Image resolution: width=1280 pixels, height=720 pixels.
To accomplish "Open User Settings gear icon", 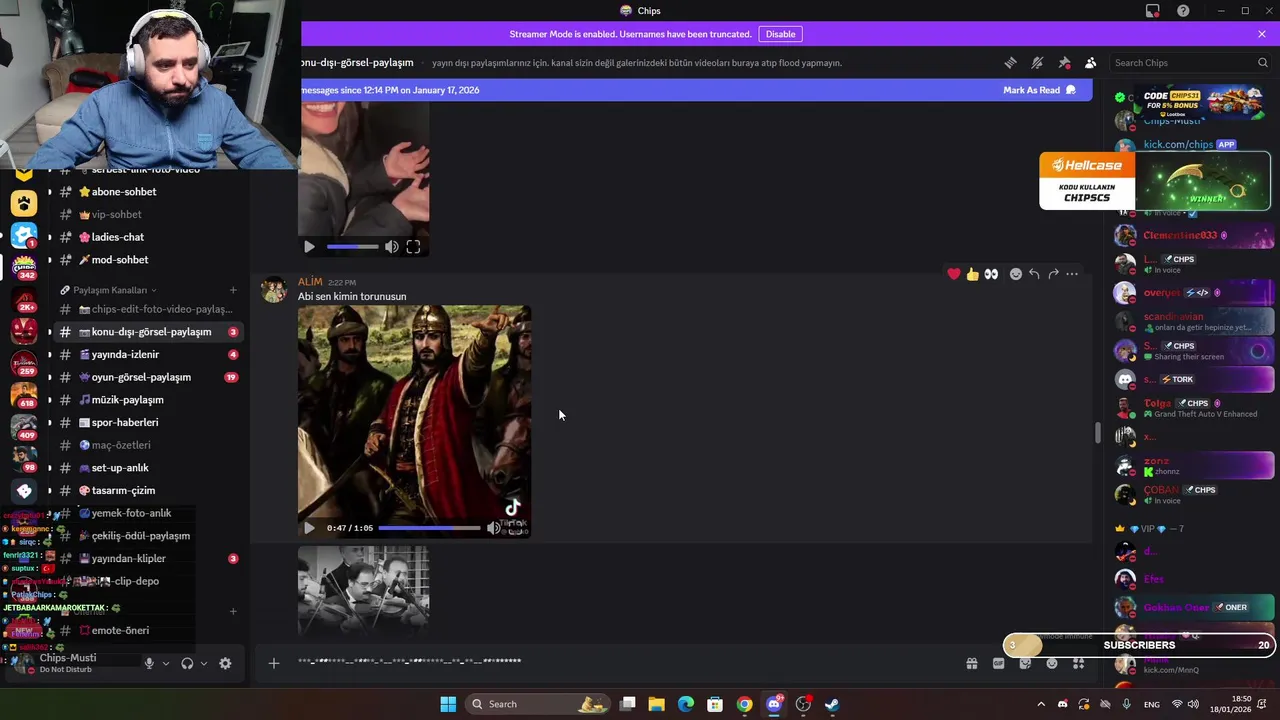I will tap(225, 663).
